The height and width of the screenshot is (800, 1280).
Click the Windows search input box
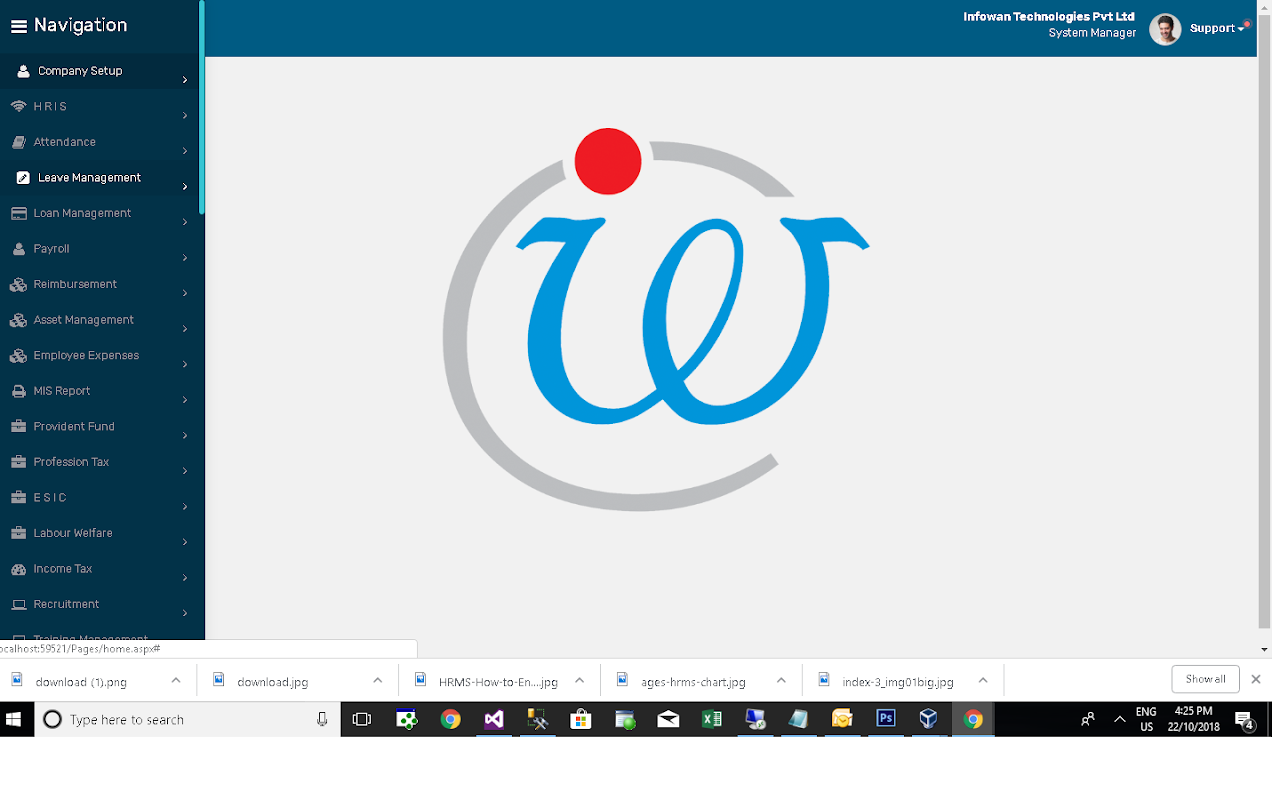(x=187, y=719)
